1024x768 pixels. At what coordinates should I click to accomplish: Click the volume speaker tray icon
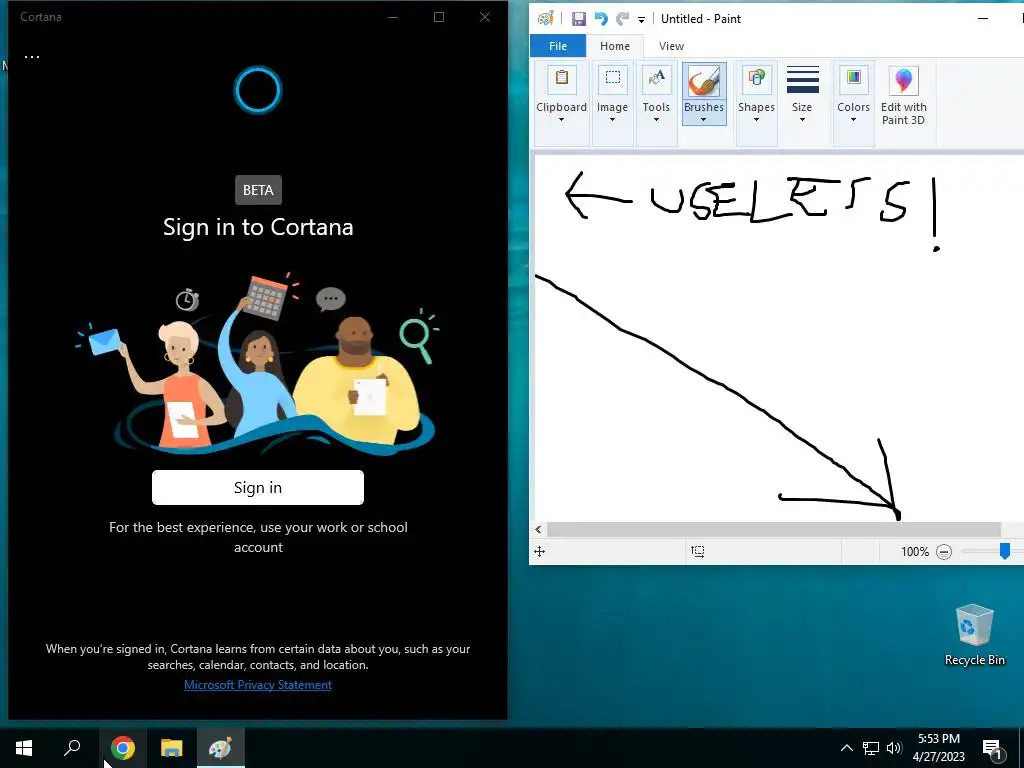[894, 748]
